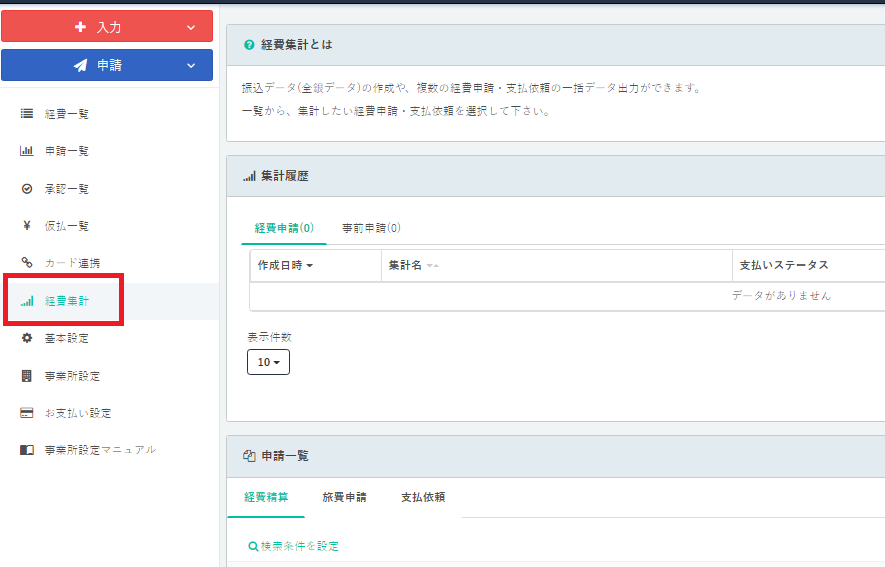Click the list icon beside 経費一覧
Viewport: 885px width, 567px height.
click(x=27, y=113)
